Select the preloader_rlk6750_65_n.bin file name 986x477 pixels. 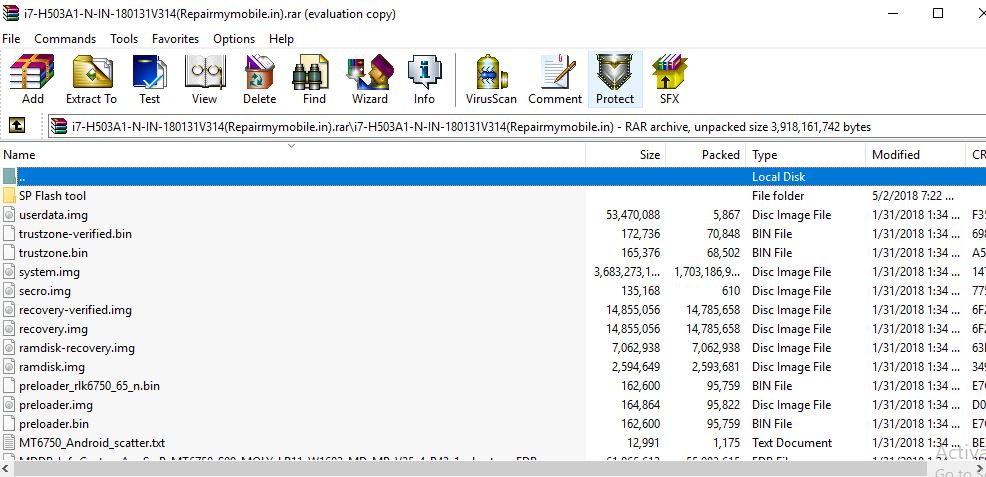tap(89, 386)
